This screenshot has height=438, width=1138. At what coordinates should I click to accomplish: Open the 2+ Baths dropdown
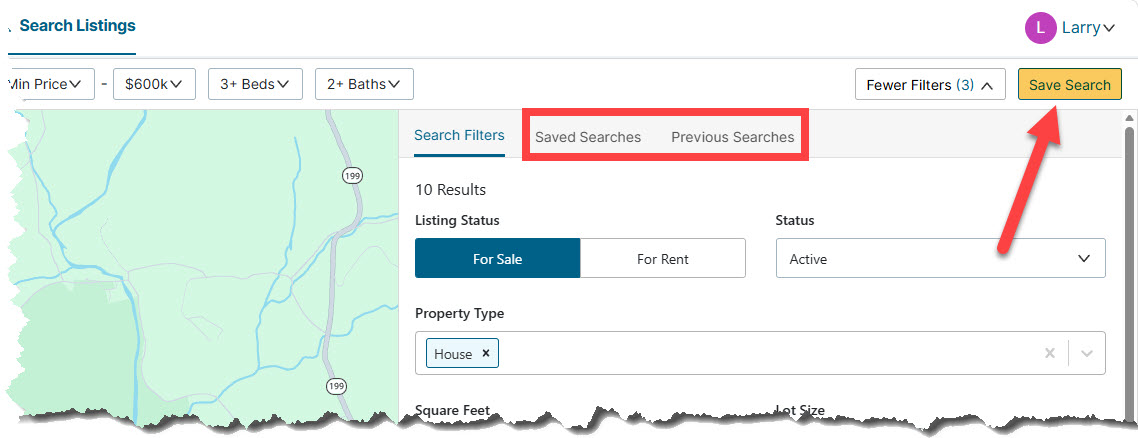click(x=364, y=84)
